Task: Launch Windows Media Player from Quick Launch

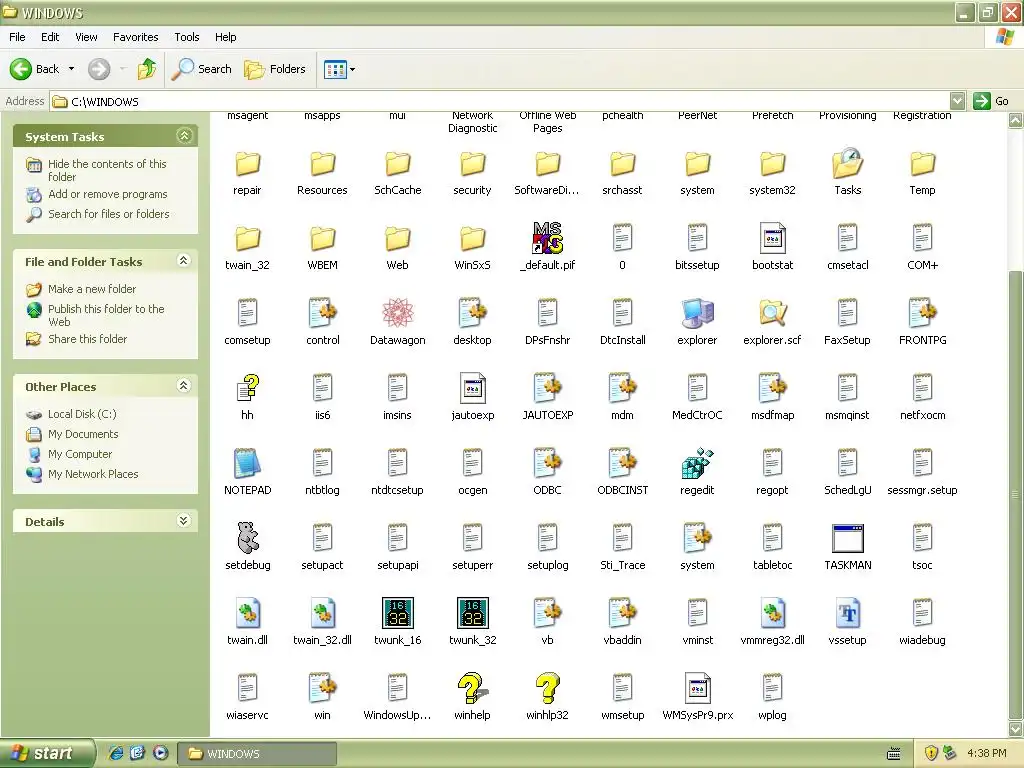Action: [161, 754]
